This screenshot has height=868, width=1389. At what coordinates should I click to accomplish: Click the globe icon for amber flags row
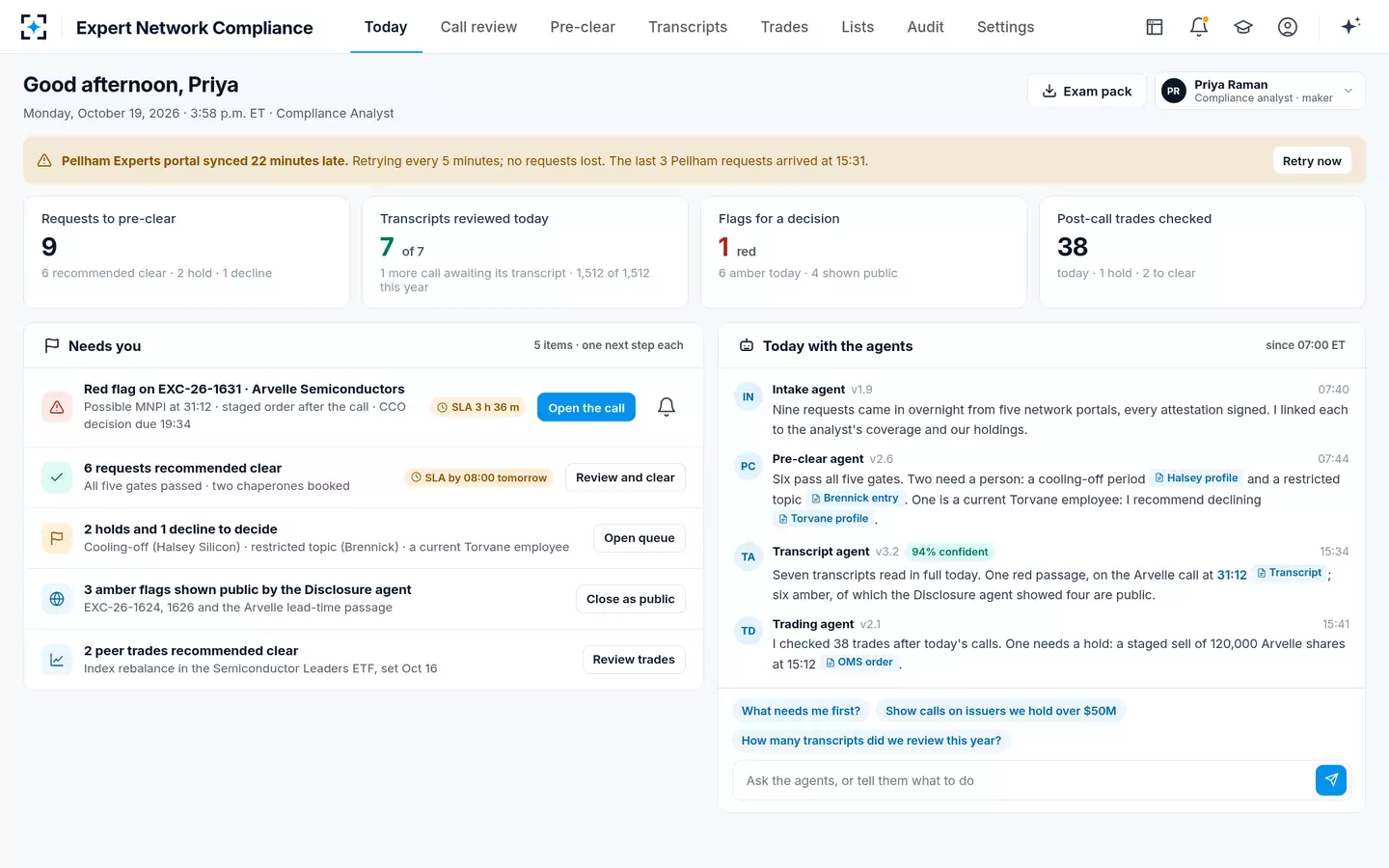pos(57,599)
